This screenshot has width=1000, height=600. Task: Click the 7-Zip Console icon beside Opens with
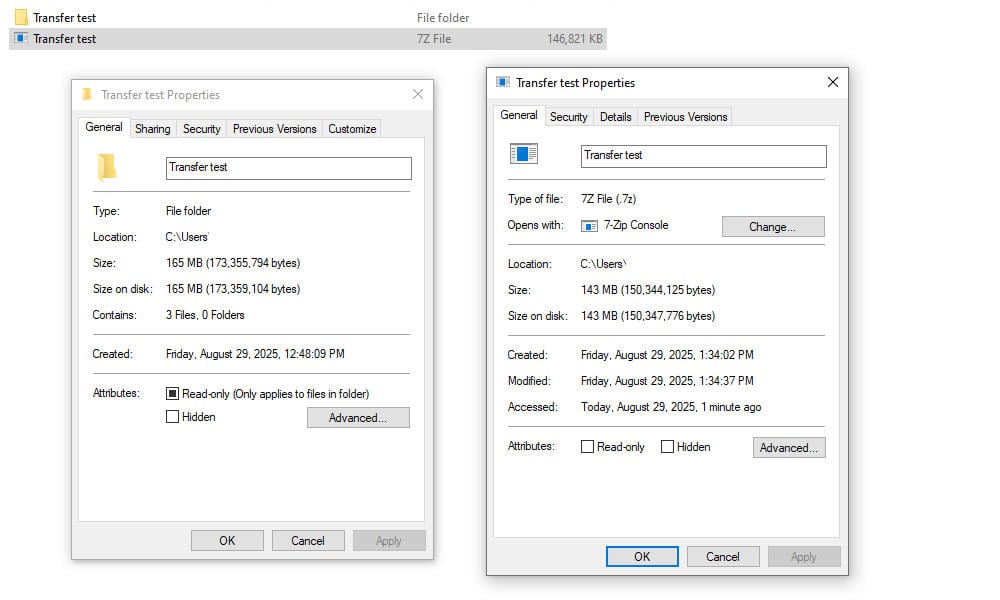589,226
